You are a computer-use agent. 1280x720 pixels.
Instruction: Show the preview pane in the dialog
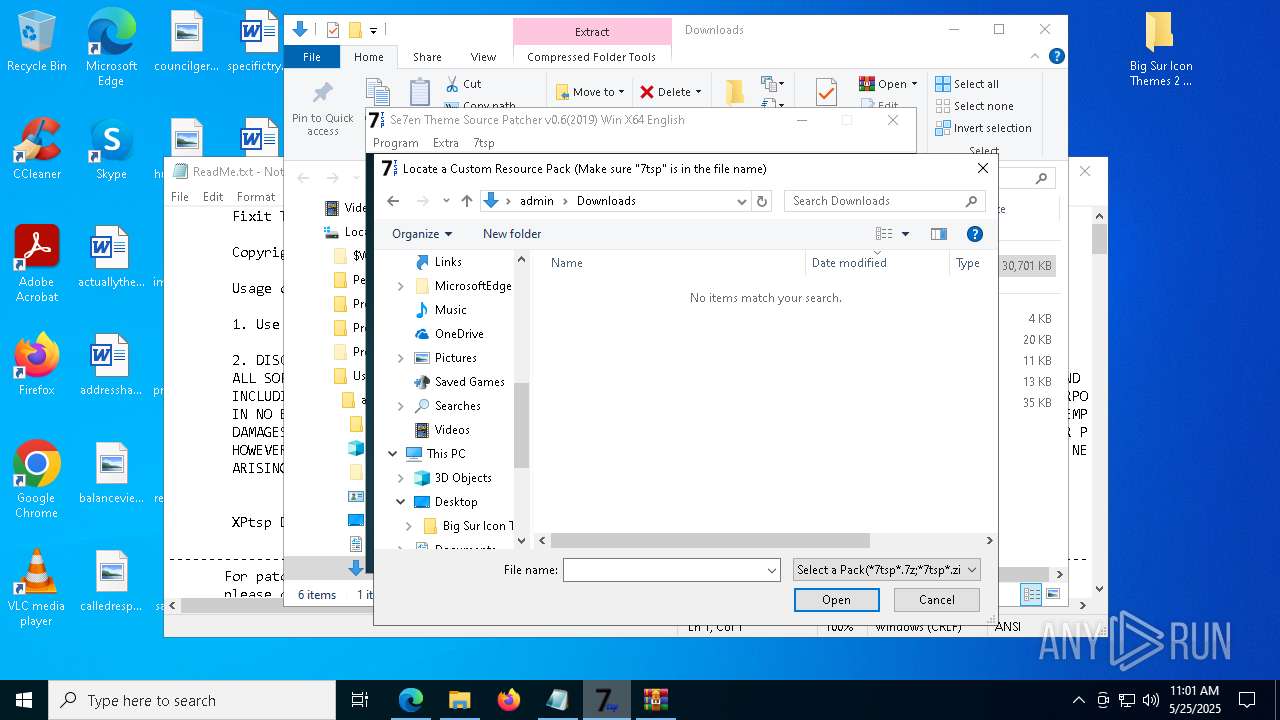(938, 234)
